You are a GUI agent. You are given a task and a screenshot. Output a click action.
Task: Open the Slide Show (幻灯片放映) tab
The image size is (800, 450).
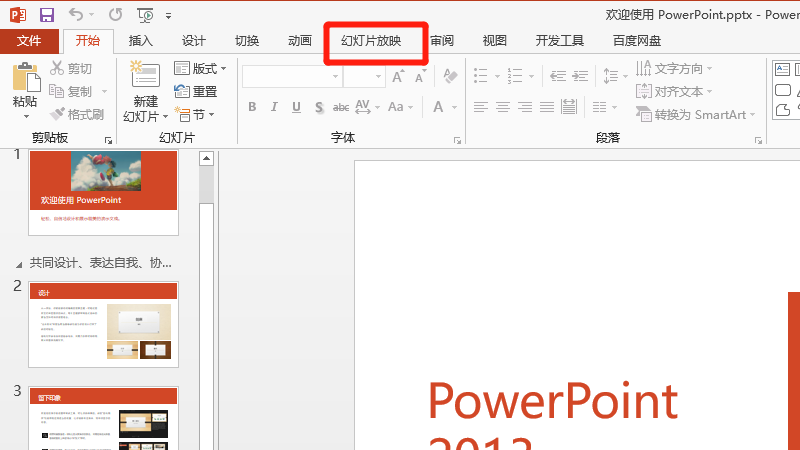pos(370,41)
